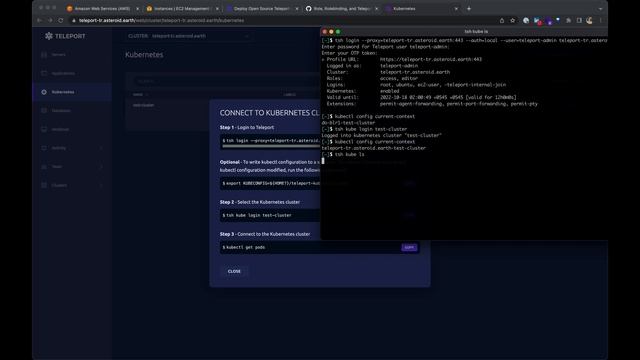
Task: Go back in the browser
Action: (x=39, y=20)
